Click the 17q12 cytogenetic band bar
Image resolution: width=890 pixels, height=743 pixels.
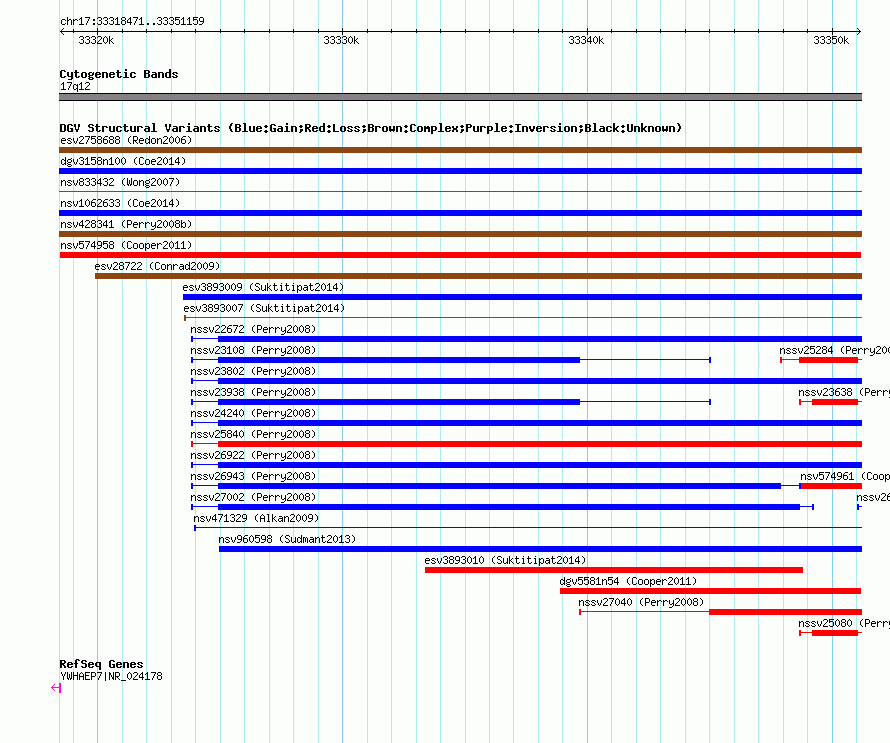click(460, 97)
